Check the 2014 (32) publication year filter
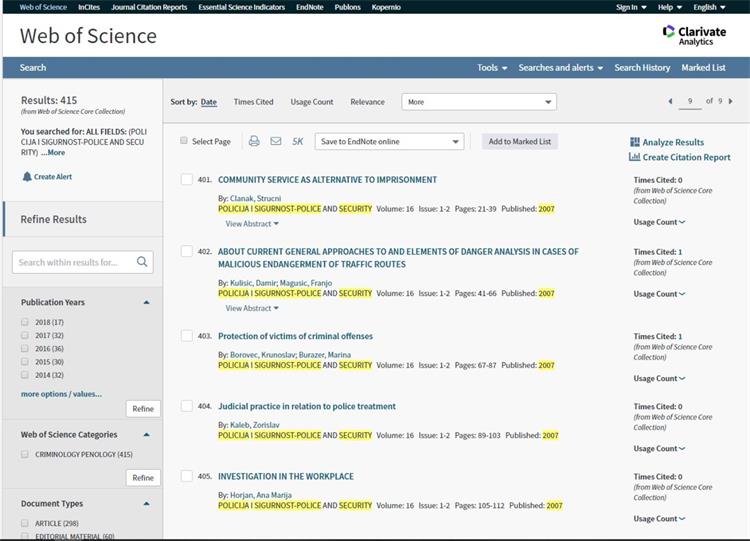Image resolution: width=750 pixels, height=541 pixels. (25, 375)
